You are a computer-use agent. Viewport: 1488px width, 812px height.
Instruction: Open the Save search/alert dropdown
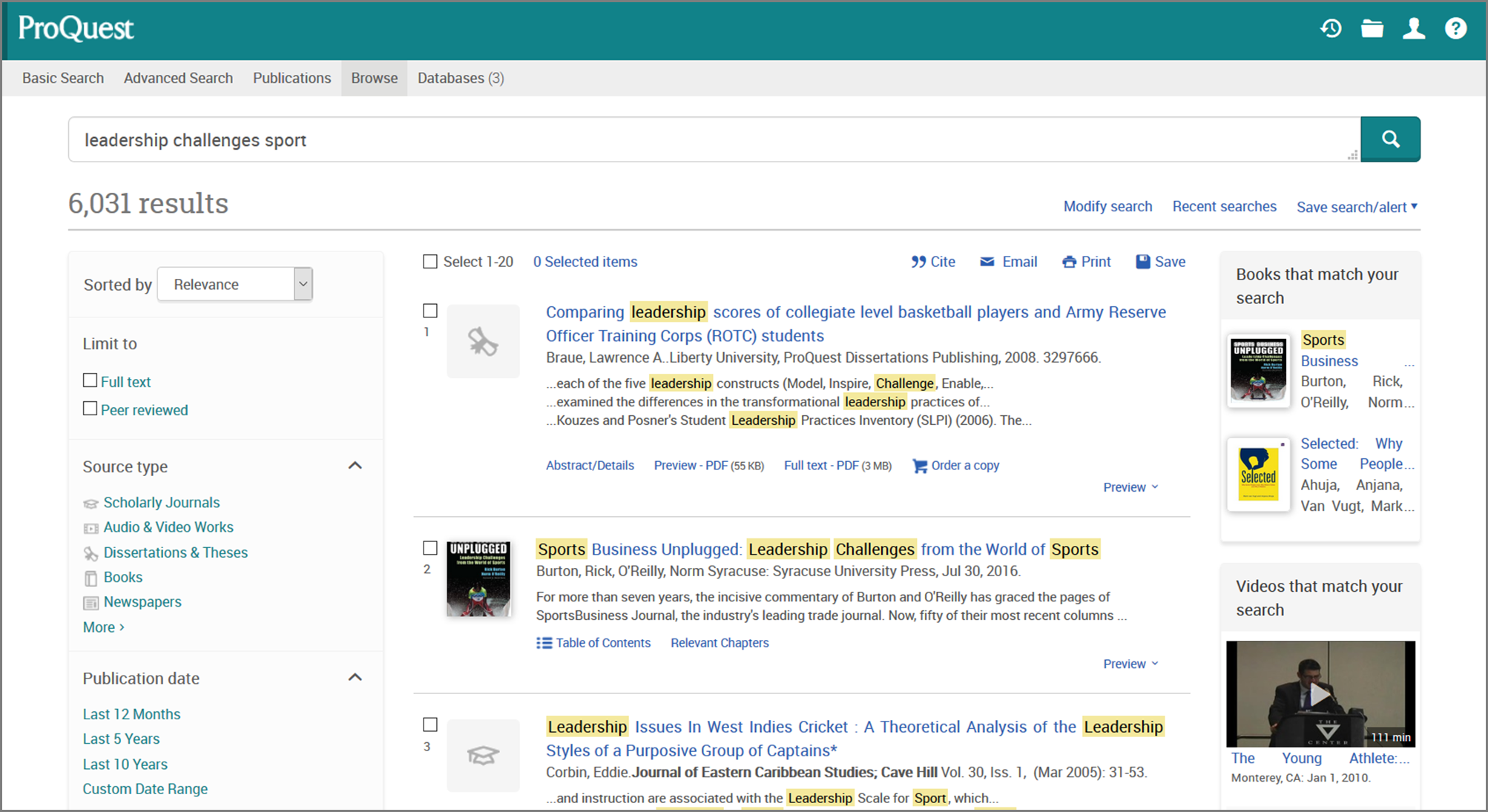(x=1356, y=206)
